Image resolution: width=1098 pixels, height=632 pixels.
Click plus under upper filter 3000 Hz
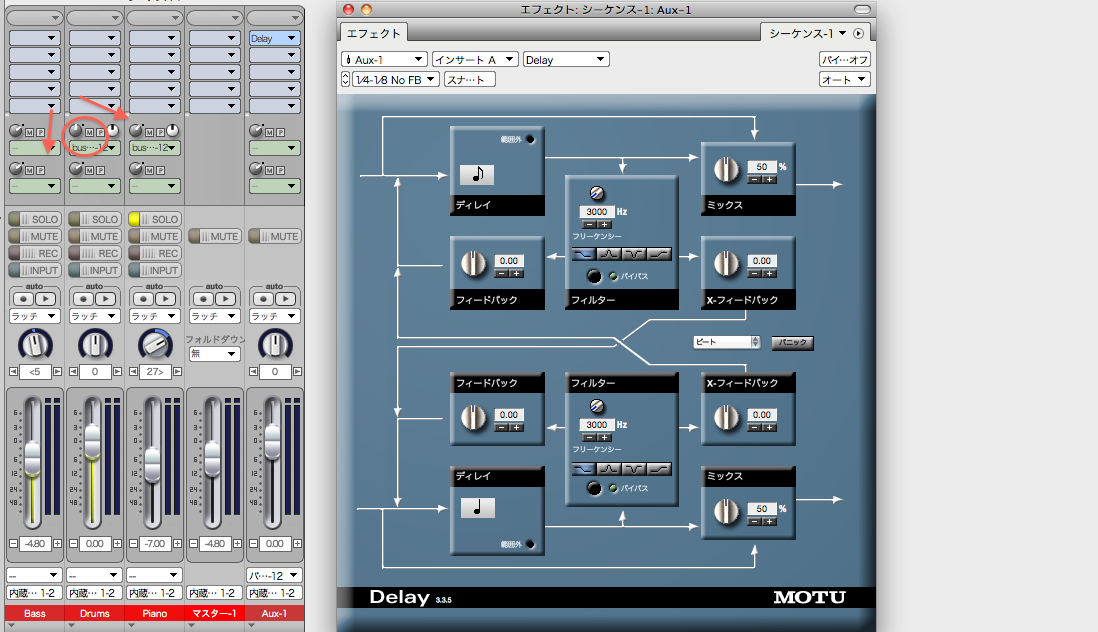pyautogui.click(x=605, y=225)
